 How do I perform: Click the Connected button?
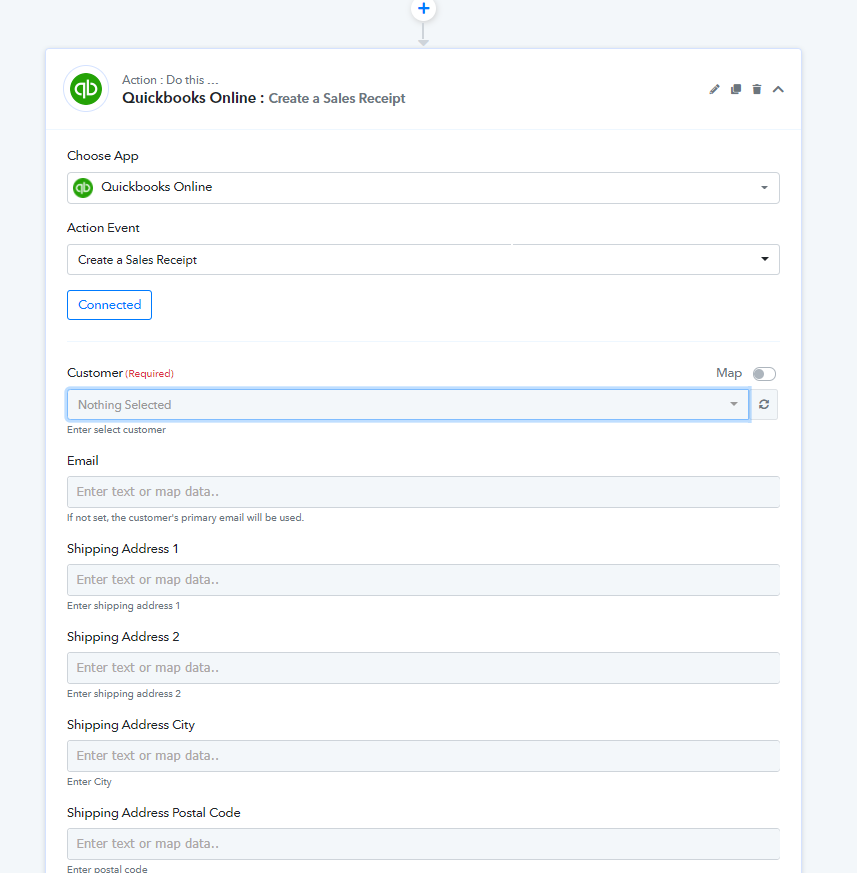[109, 305]
